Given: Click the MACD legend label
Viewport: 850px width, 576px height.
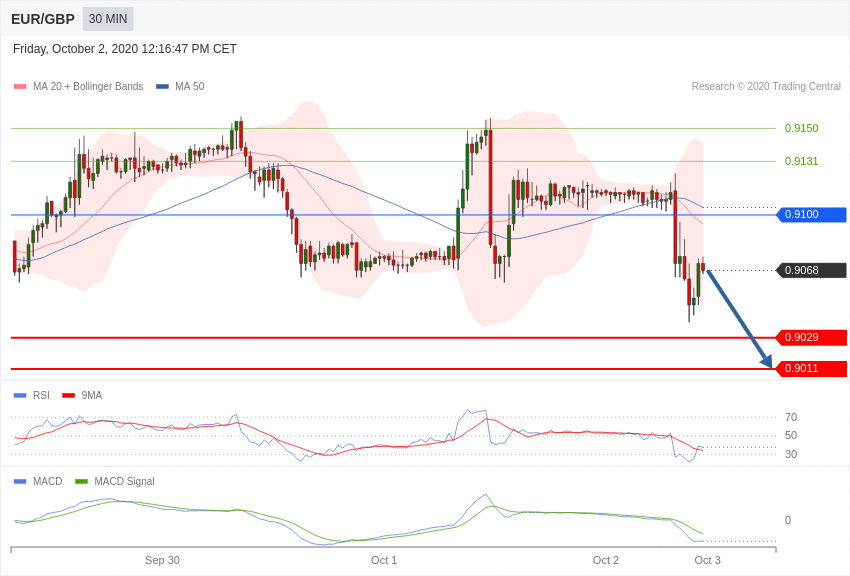Looking at the screenshot, I should tap(48, 481).
